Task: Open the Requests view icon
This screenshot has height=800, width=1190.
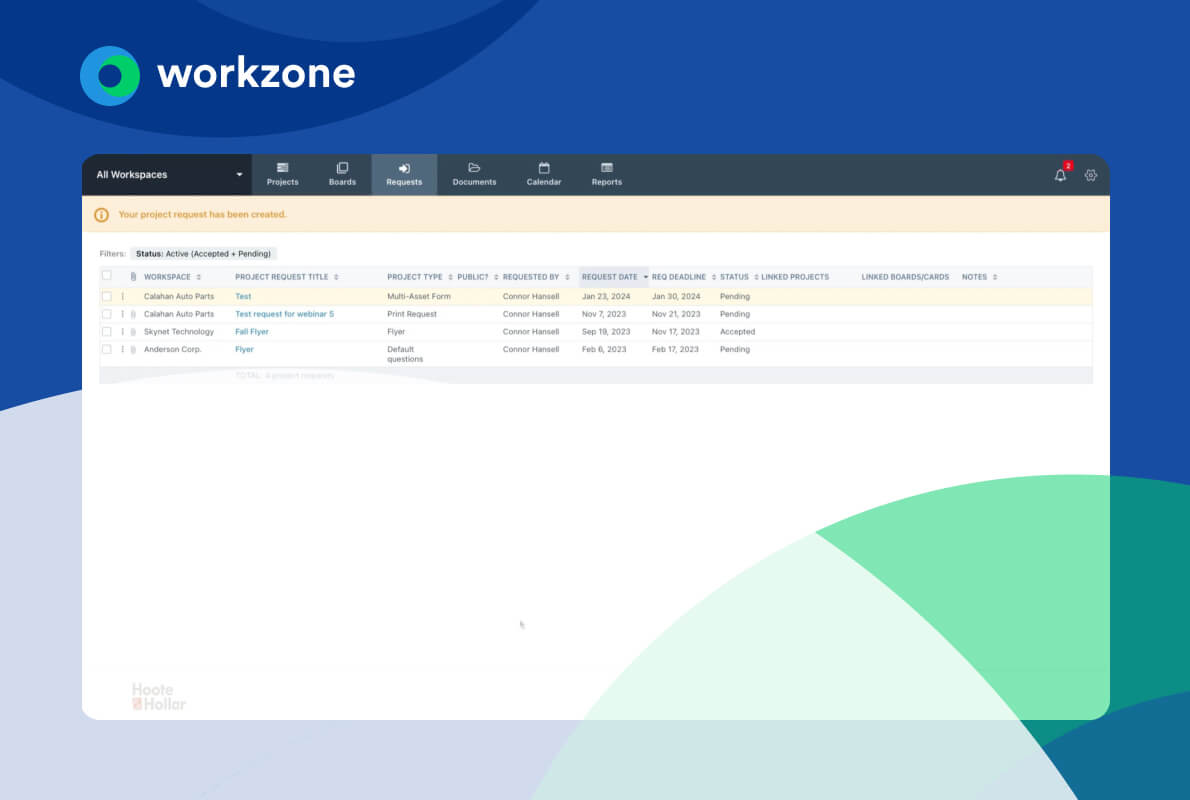Action: pos(404,168)
